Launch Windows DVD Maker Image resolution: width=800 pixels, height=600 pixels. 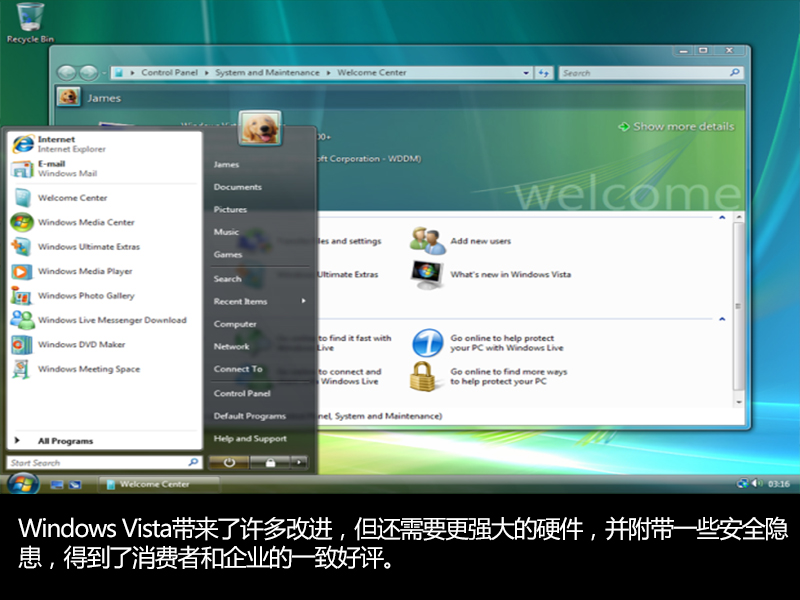[x=105, y=344]
